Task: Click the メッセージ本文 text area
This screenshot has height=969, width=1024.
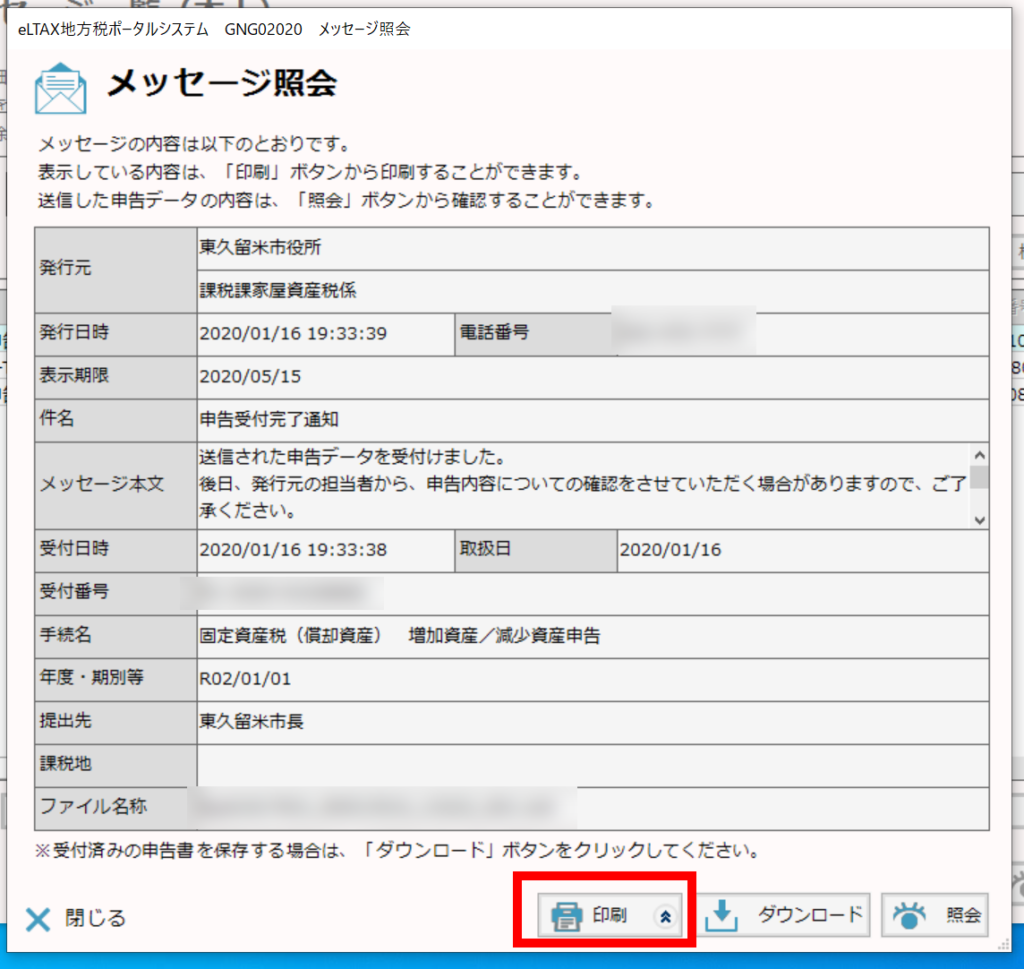Action: [x=580, y=485]
